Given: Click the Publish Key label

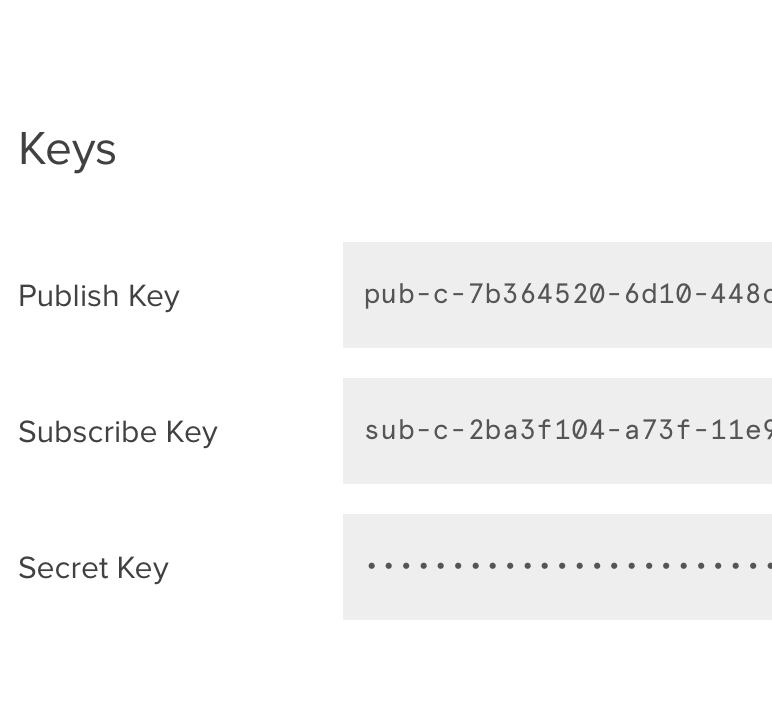Looking at the screenshot, I should (x=99, y=296).
